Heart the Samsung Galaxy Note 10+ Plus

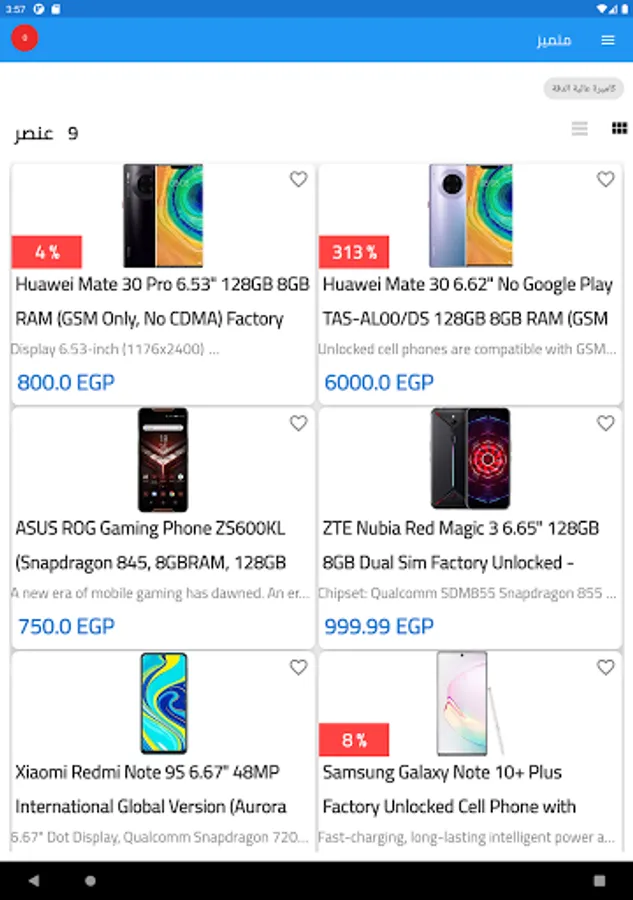click(605, 667)
